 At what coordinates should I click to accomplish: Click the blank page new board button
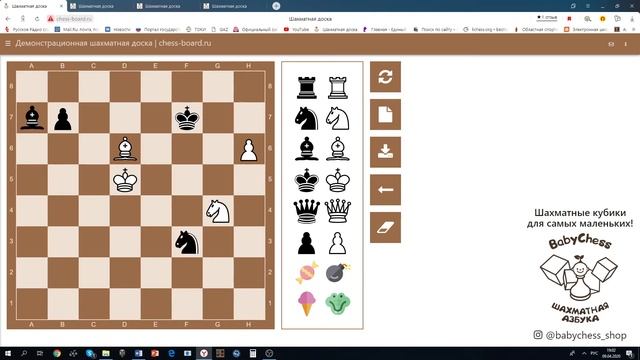(385, 115)
